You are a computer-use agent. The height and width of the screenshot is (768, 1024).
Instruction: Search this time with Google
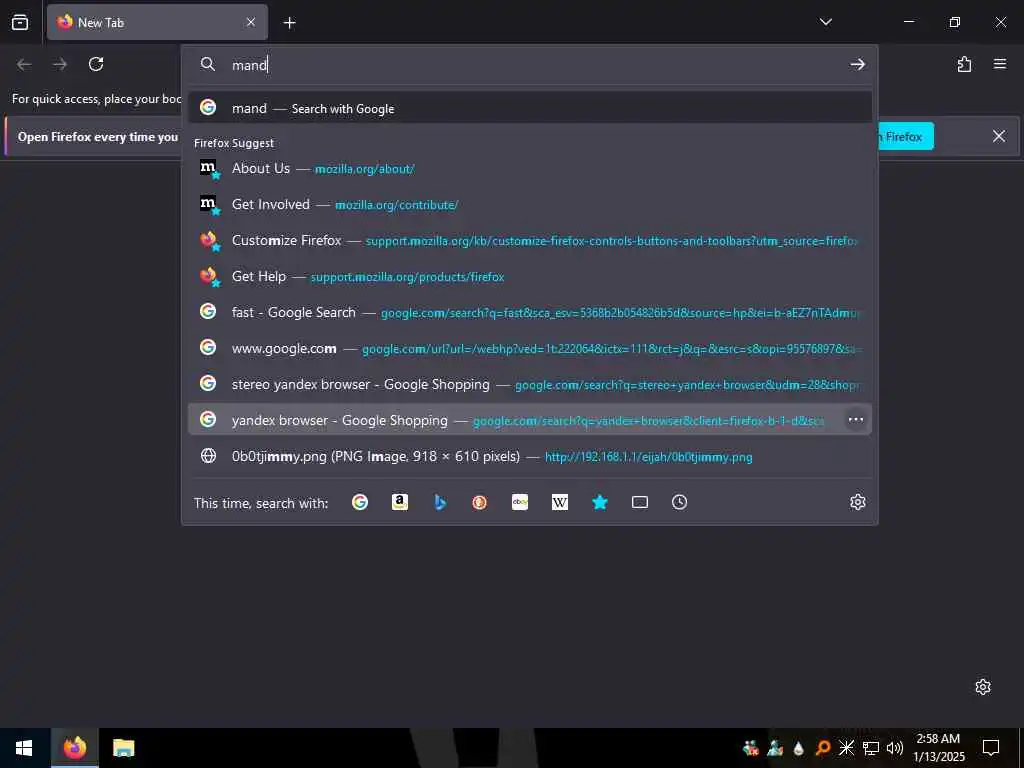pos(360,502)
